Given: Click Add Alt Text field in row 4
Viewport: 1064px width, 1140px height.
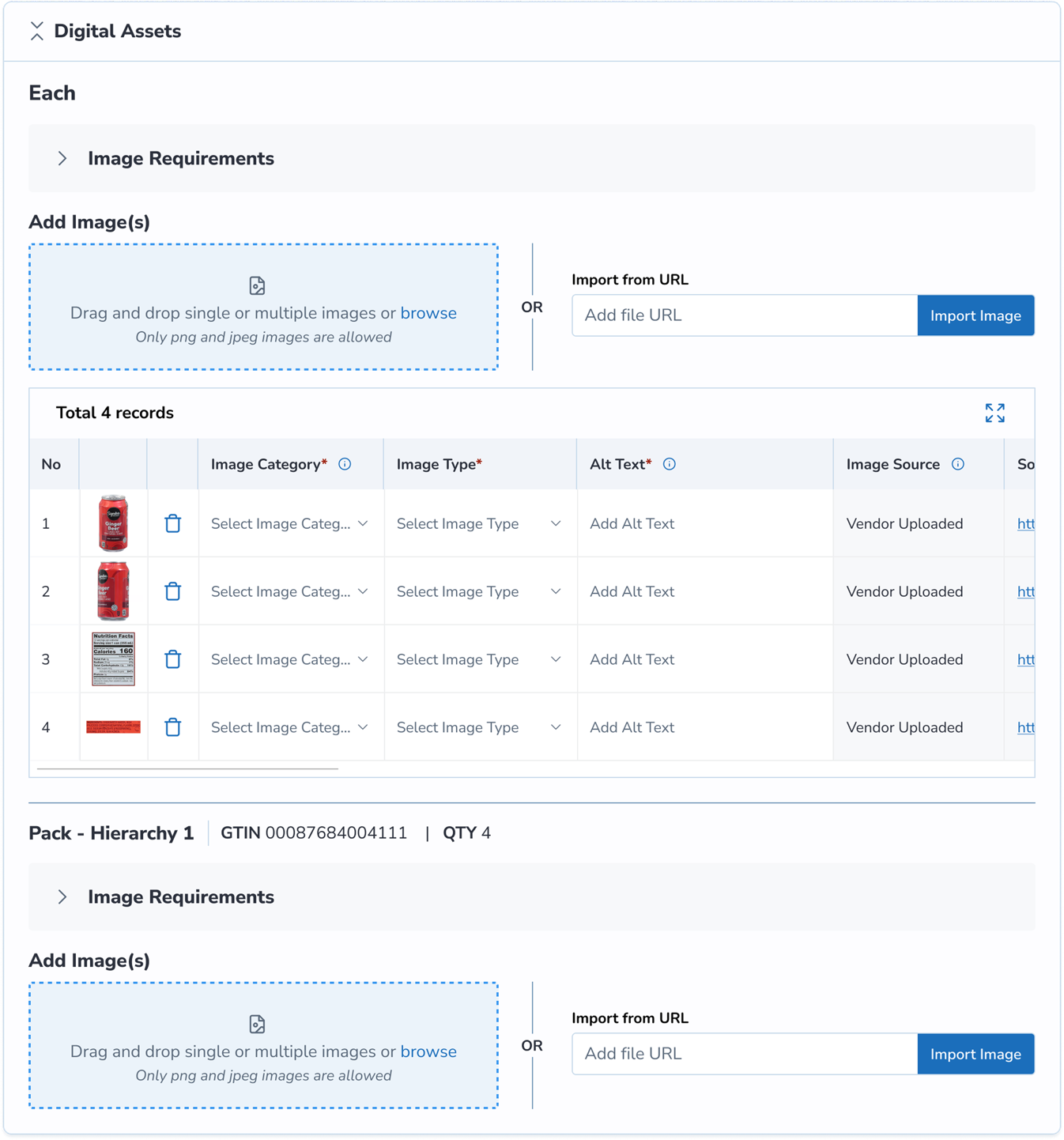Looking at the screenshot, I should (x=704, y=727).
